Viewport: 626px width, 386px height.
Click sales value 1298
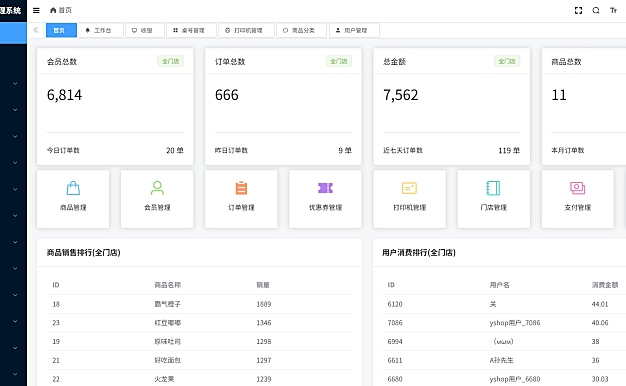(263, 342)
